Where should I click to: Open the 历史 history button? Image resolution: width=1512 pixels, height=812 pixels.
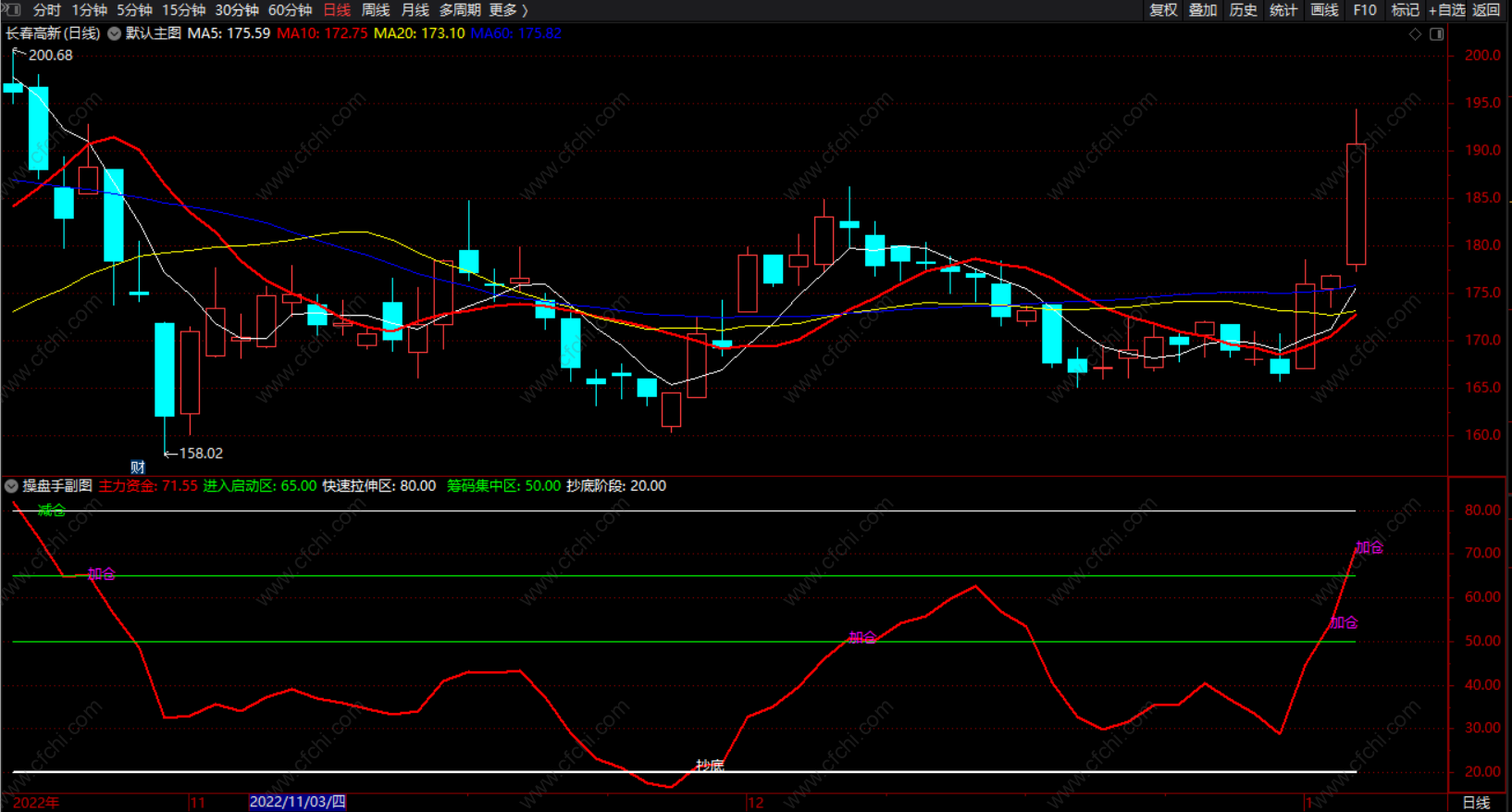pos(1243,10)
